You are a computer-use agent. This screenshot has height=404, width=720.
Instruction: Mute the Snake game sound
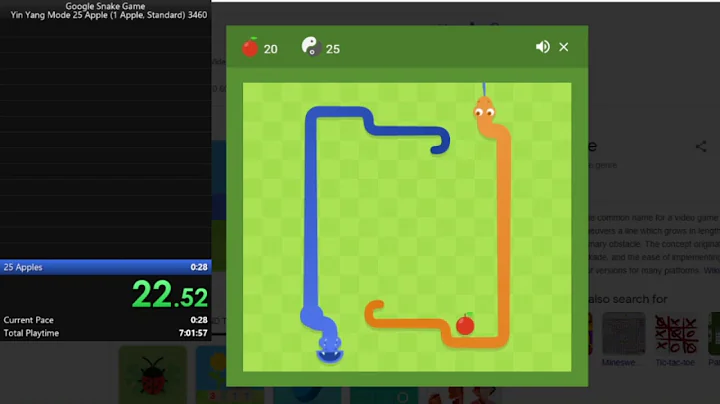(x=542, y=47)
